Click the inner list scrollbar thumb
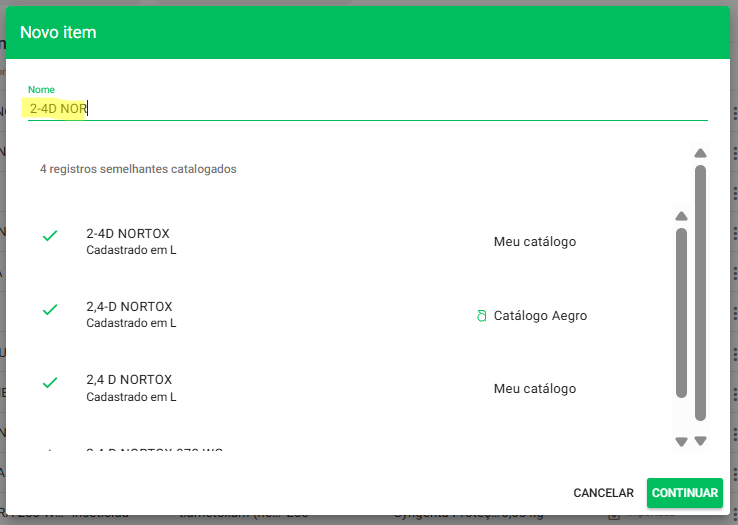738x525 pixels. [681, 312]
